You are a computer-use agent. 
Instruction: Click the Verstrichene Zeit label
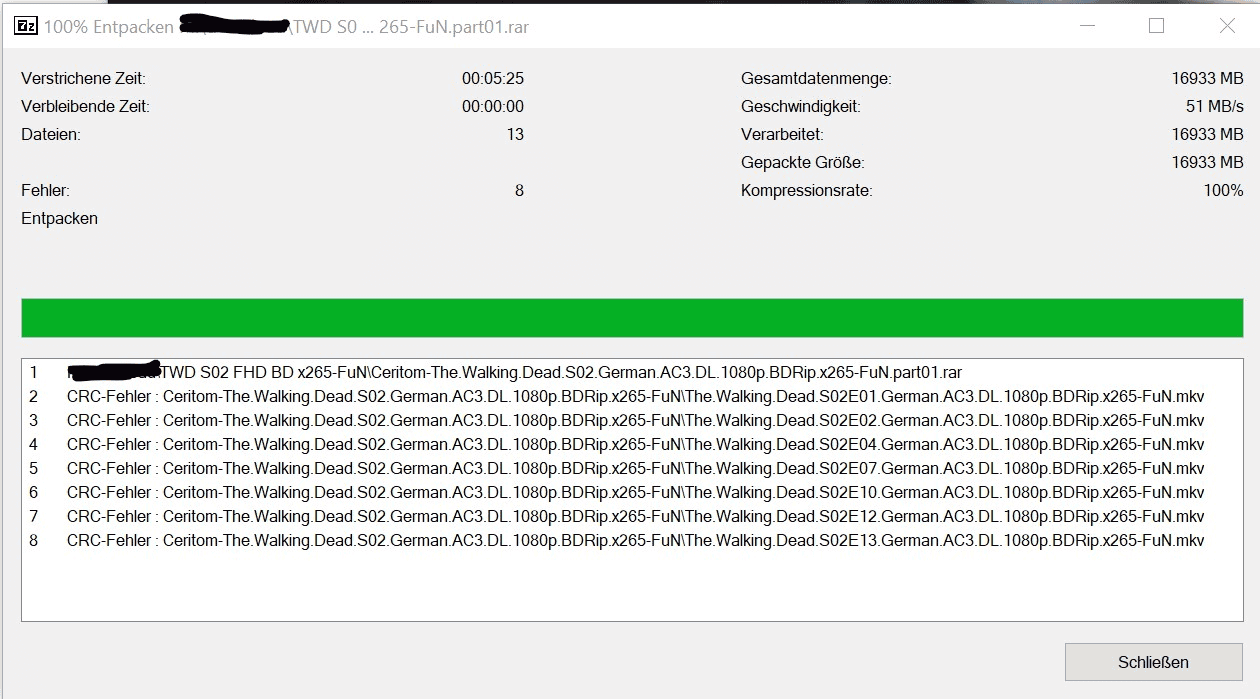point(84,78)
